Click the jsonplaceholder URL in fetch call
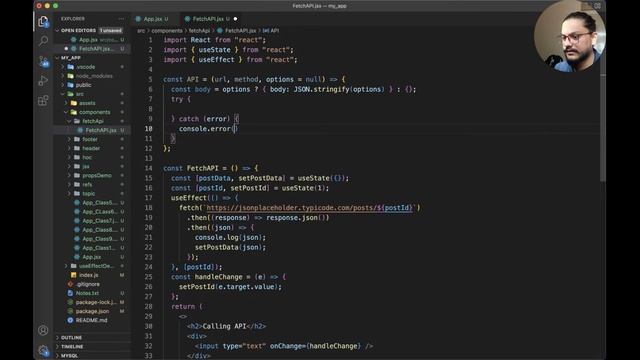640x360 pixels. [309, 208]
